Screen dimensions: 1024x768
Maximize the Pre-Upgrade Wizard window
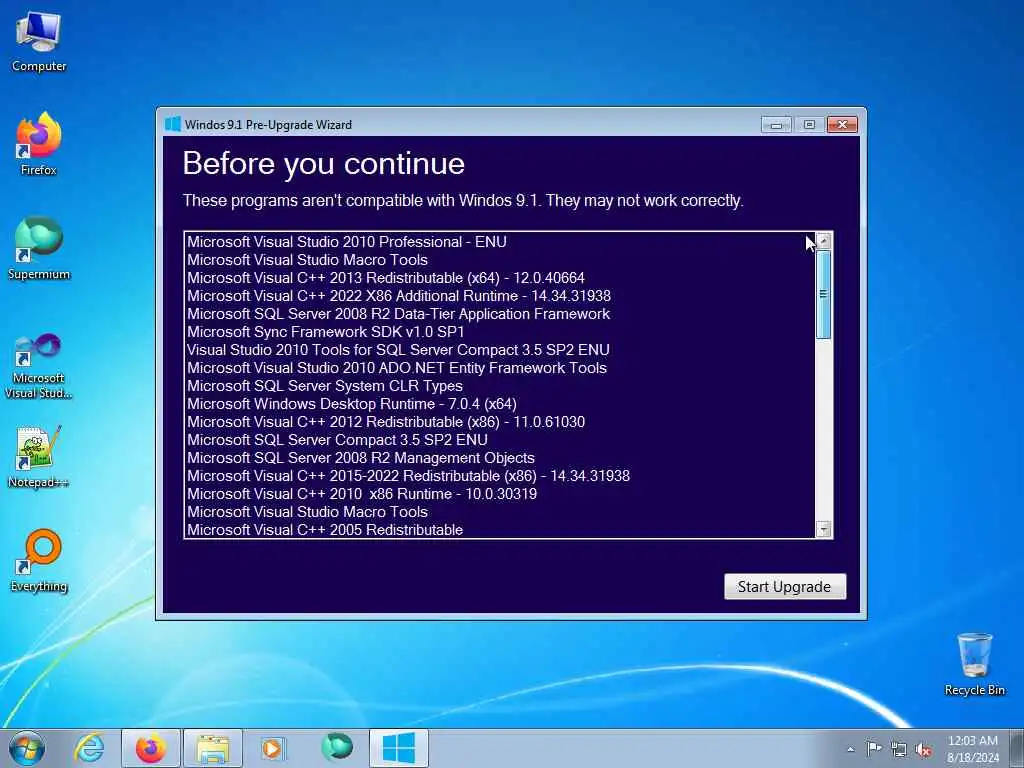[809, 124]
